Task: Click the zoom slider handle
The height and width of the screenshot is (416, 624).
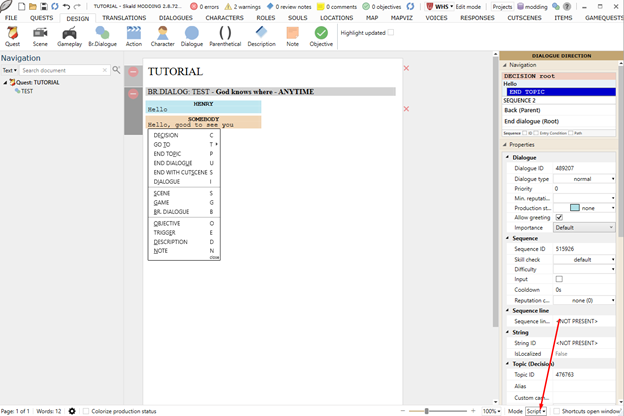Action: [426, 411]
